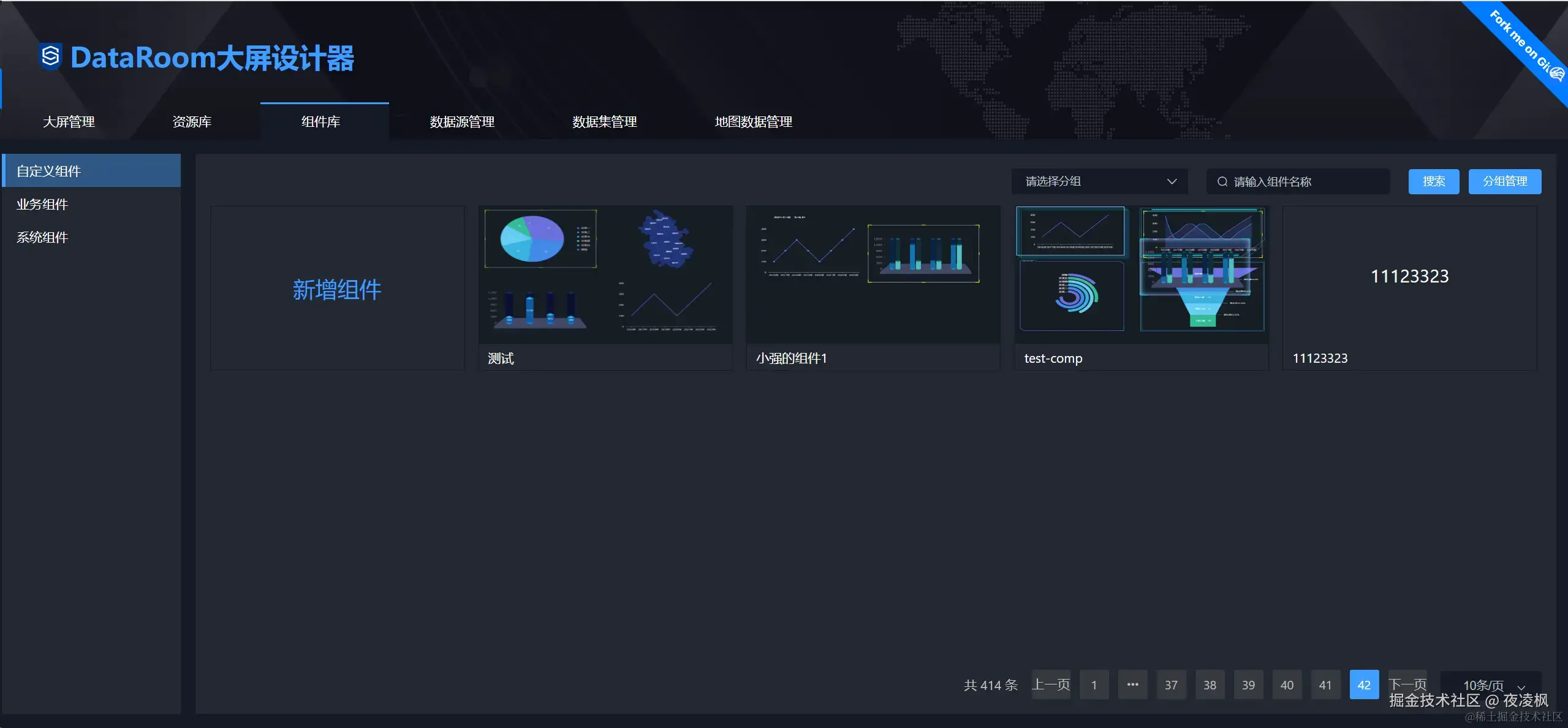Click the pagination ellipsis button
1568x728 pixels.
click(1132, 684)
